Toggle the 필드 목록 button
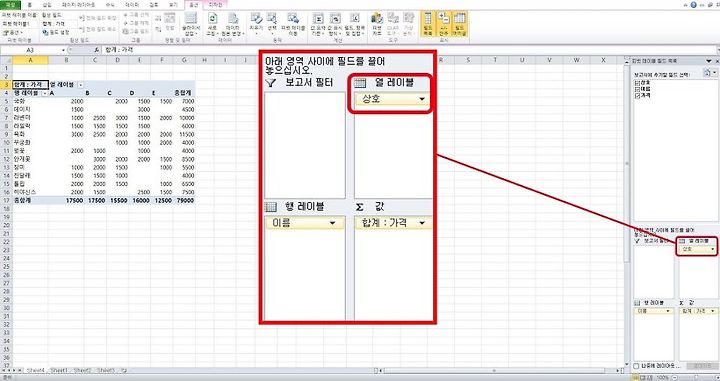The height and width of the screenshot is (381, 720). click(428, 24)
